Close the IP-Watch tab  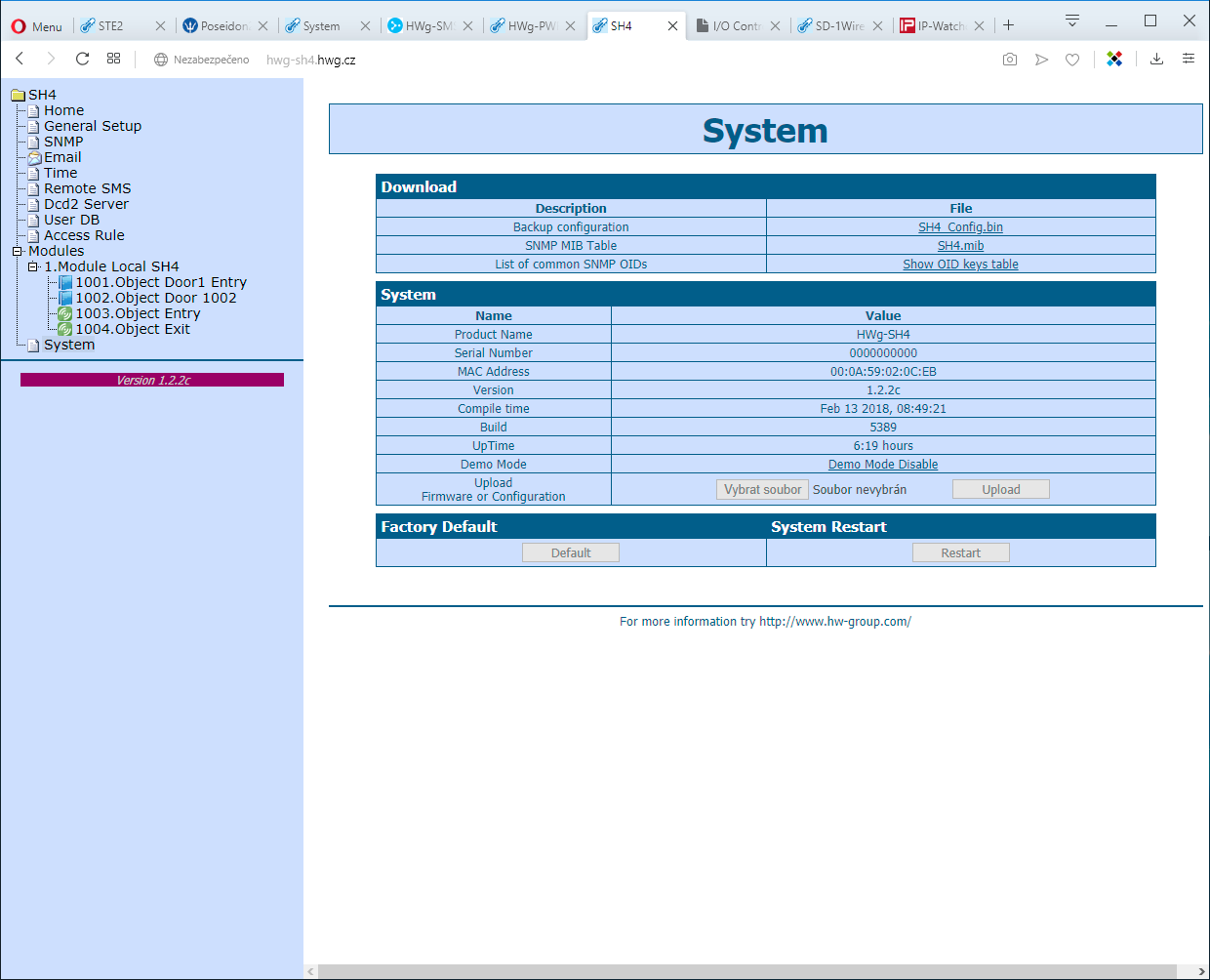tap(979, 26)
